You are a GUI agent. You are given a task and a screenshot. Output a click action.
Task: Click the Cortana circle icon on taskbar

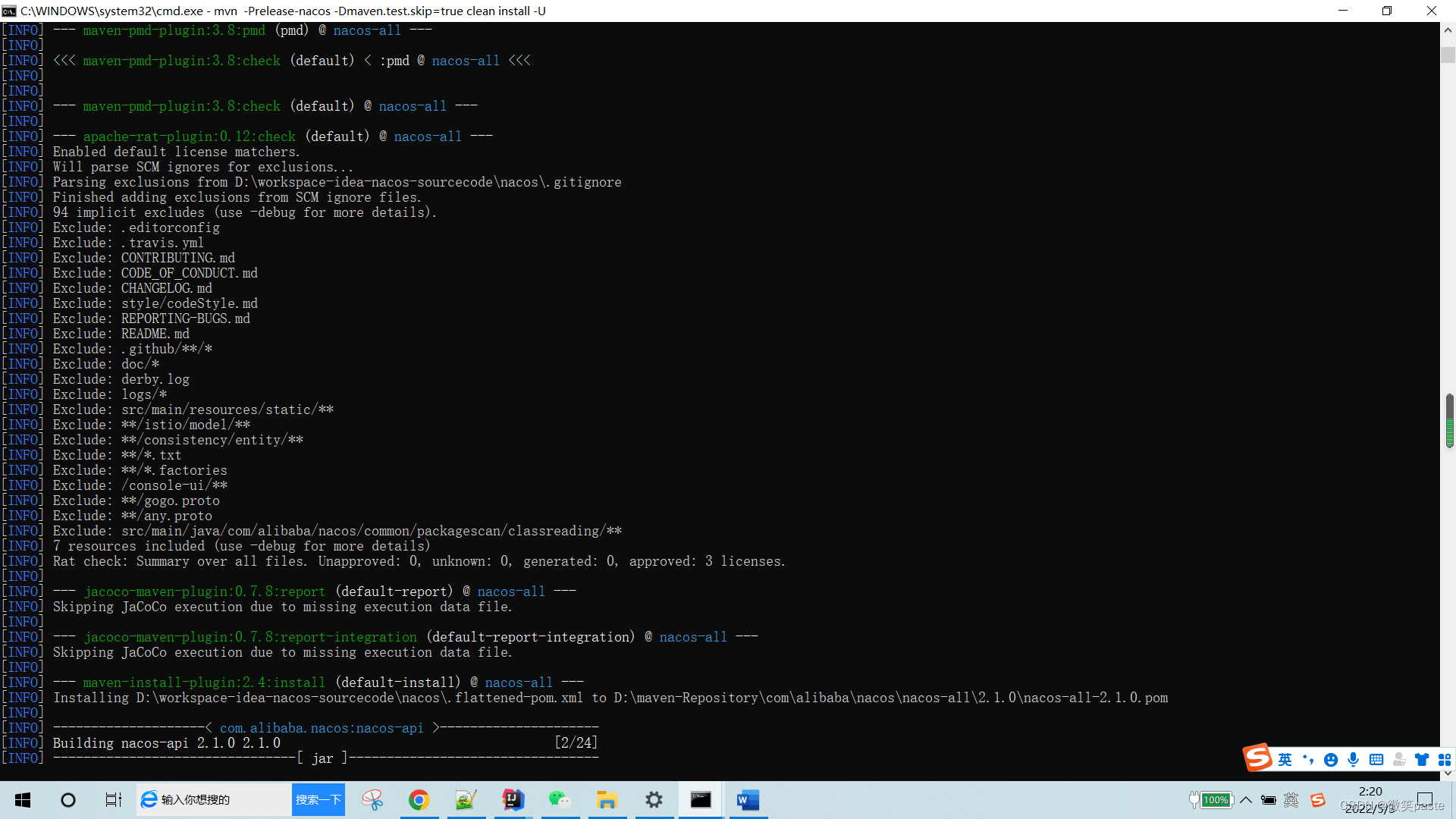pyautogui.click(x=68, y=800)
